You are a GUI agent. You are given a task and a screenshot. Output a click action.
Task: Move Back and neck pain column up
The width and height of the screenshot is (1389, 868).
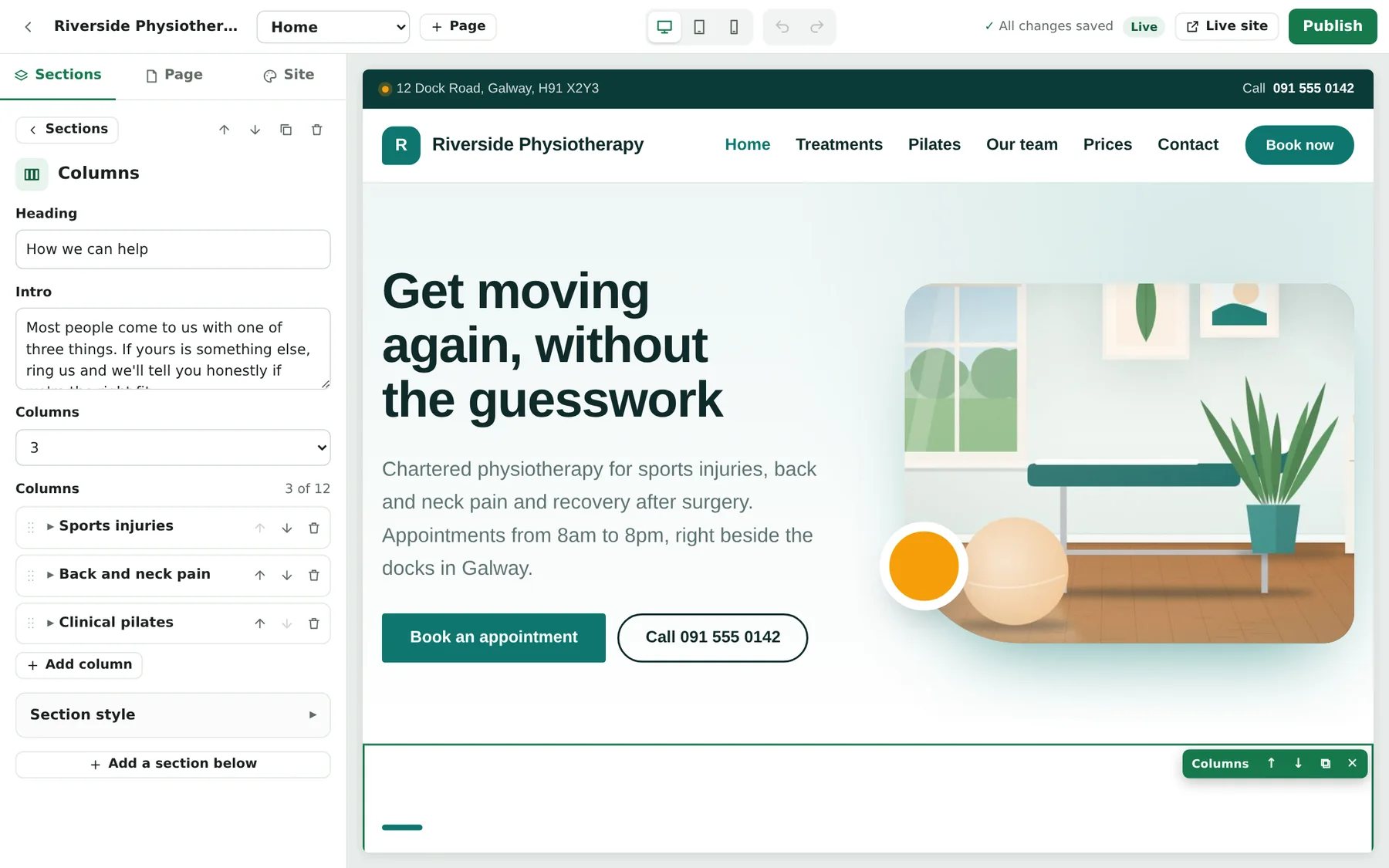(260, 576)
